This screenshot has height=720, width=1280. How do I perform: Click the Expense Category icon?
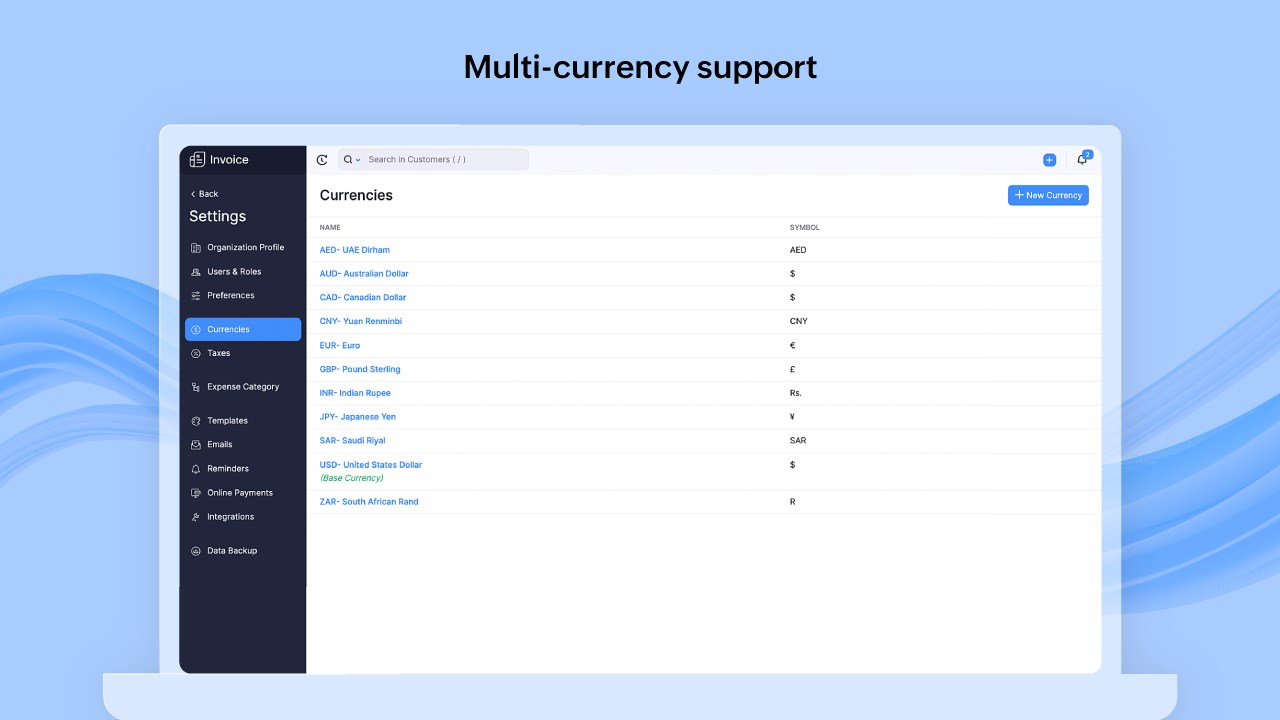[x=196, y=387]
